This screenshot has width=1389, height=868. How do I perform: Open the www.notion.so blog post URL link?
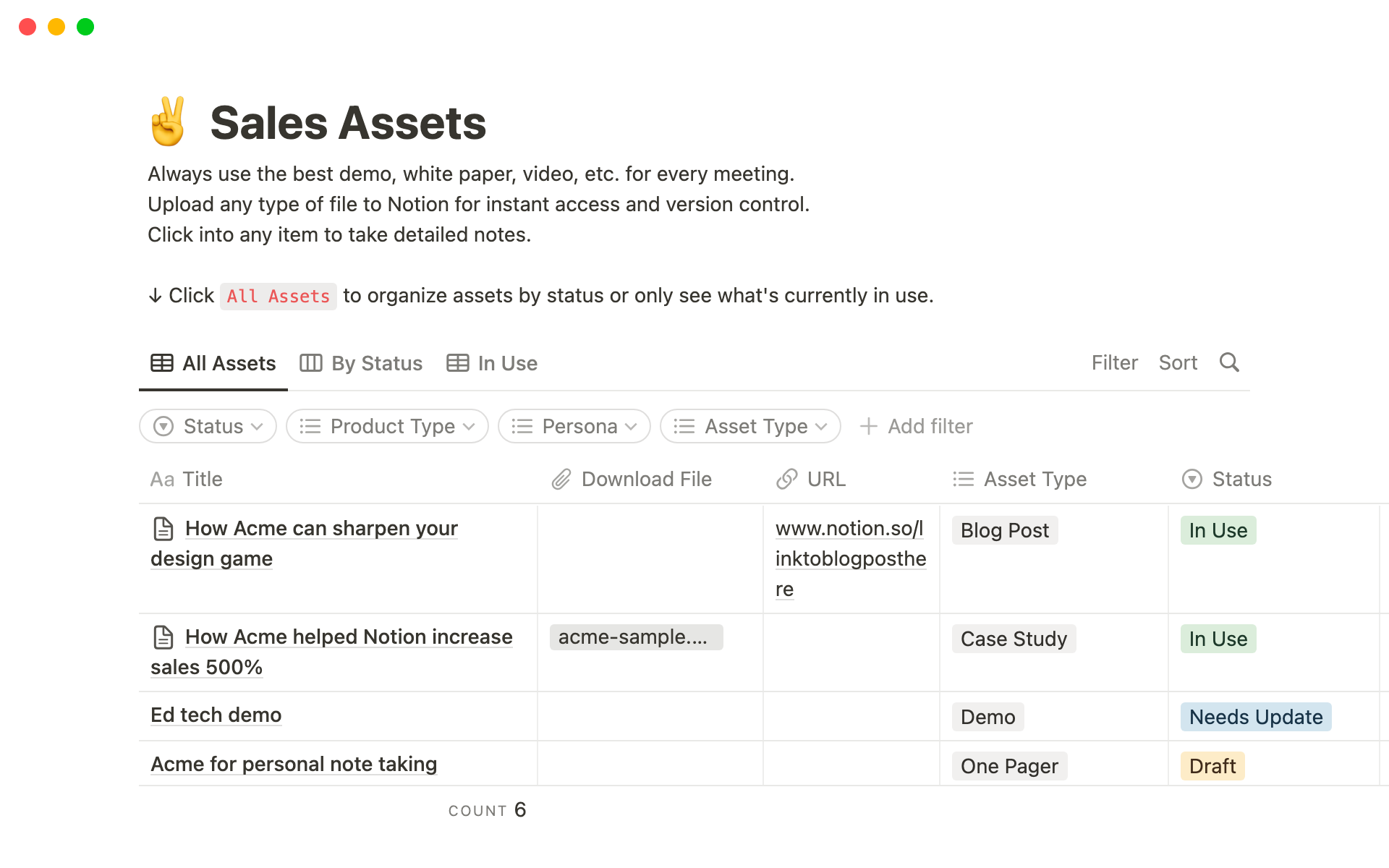[x=849, y=558]
